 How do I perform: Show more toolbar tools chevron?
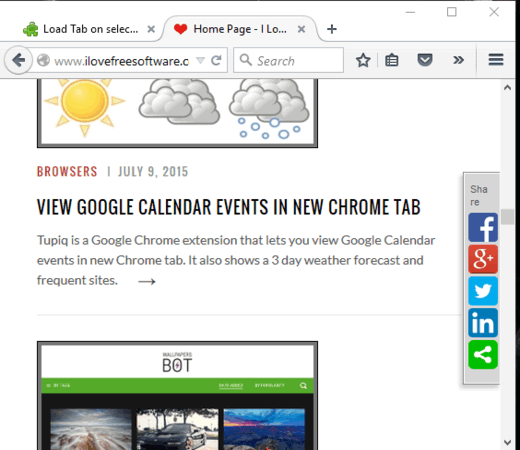tap(458, 60)
